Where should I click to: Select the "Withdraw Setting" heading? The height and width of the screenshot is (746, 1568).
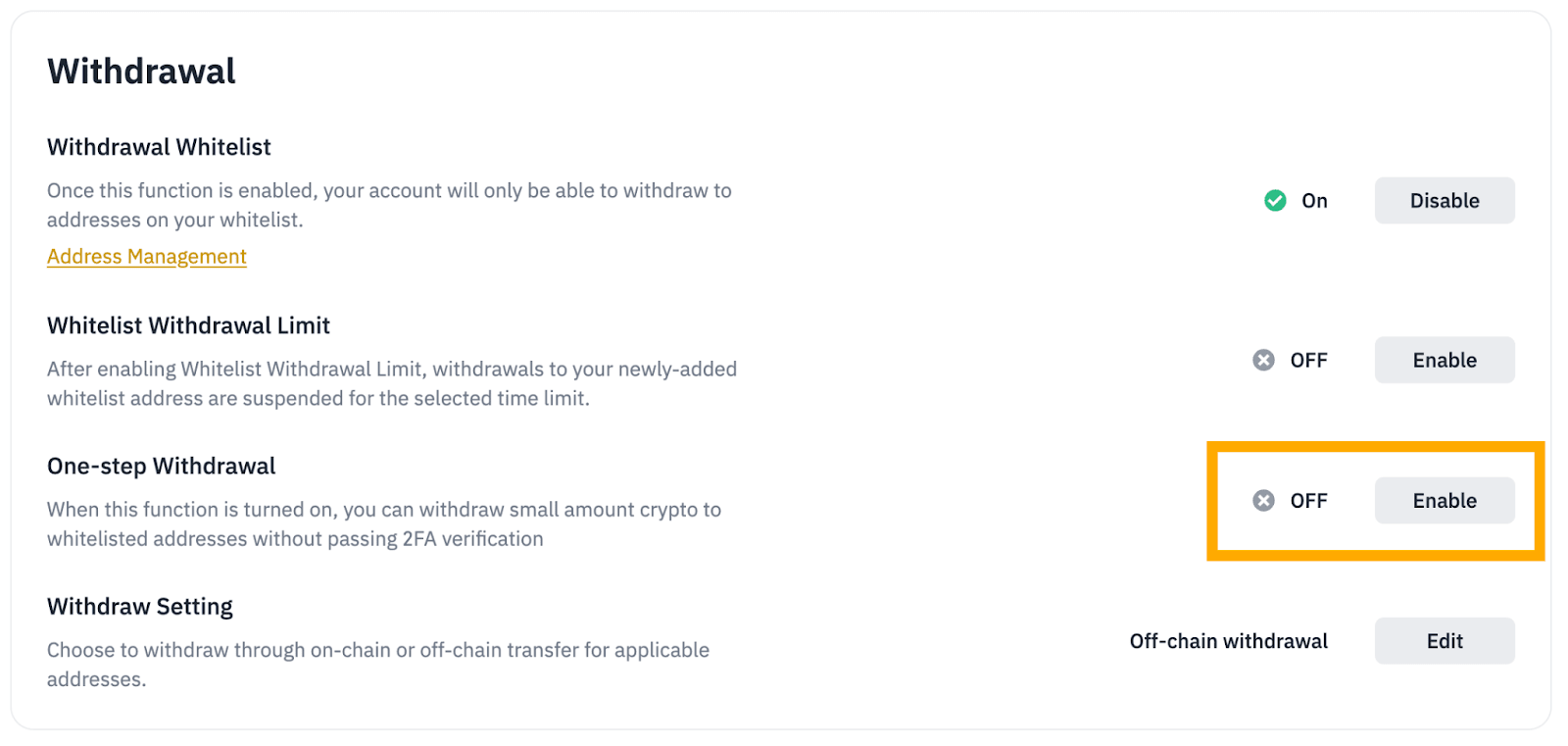click(140, 607)
